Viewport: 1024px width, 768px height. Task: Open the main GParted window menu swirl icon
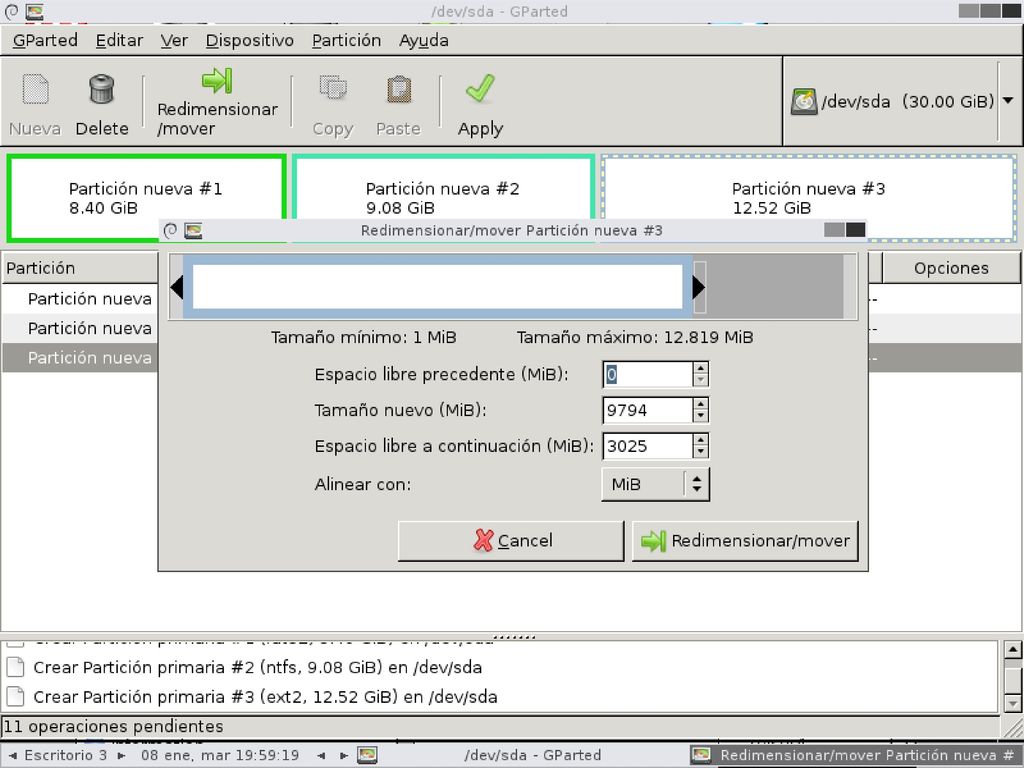point(11,11)
